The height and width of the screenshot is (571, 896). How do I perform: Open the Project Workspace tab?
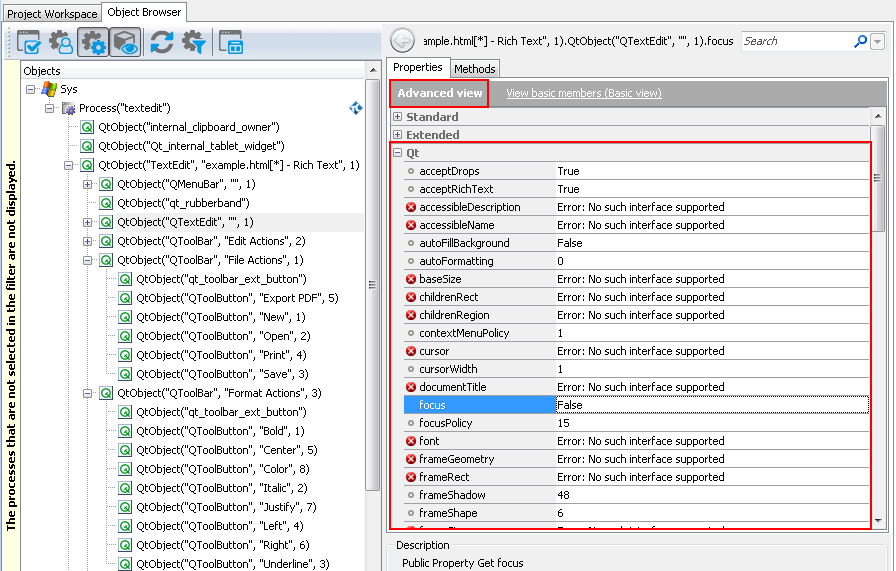(52, 13)
